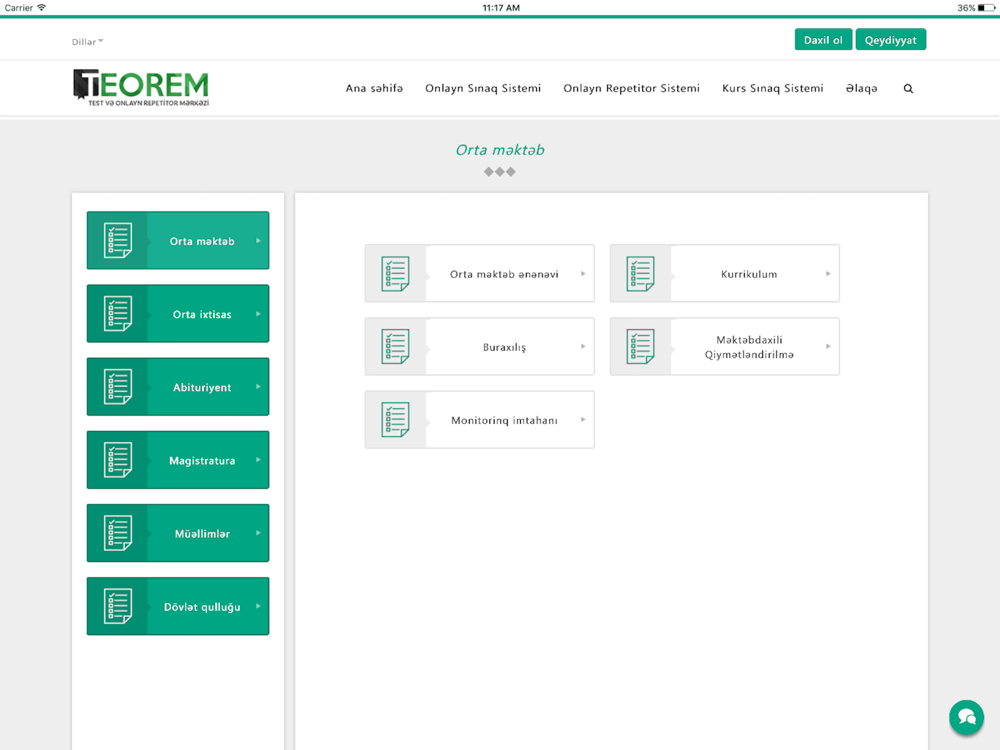Open Monitorinq imtahanı link
The height and width of the screenshot is (750, 1000).
tap(504, 420)
